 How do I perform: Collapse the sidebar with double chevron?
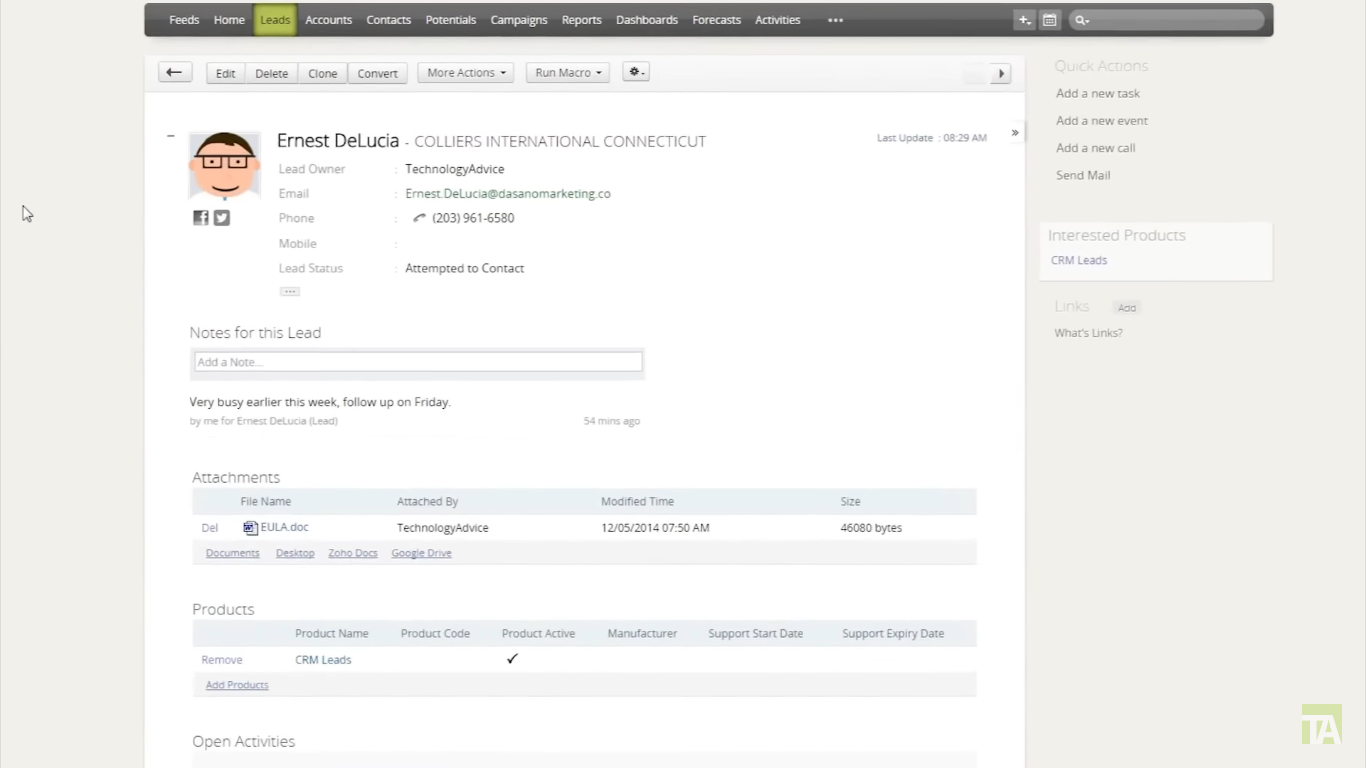[x=1015, y=133]
